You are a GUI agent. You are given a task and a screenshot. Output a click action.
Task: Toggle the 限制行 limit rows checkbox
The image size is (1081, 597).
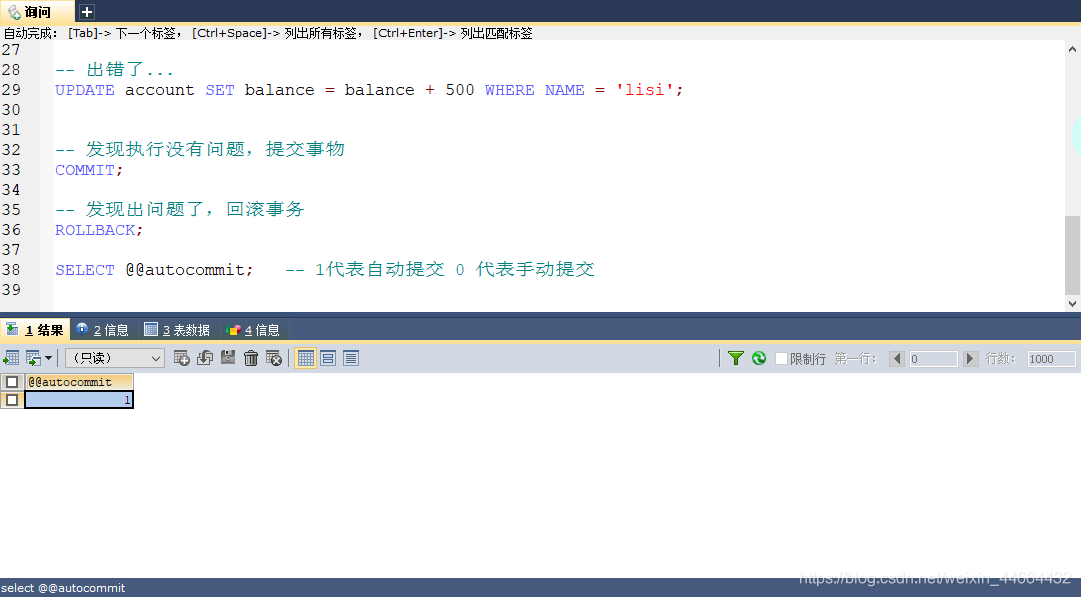[x=781, y=358]
